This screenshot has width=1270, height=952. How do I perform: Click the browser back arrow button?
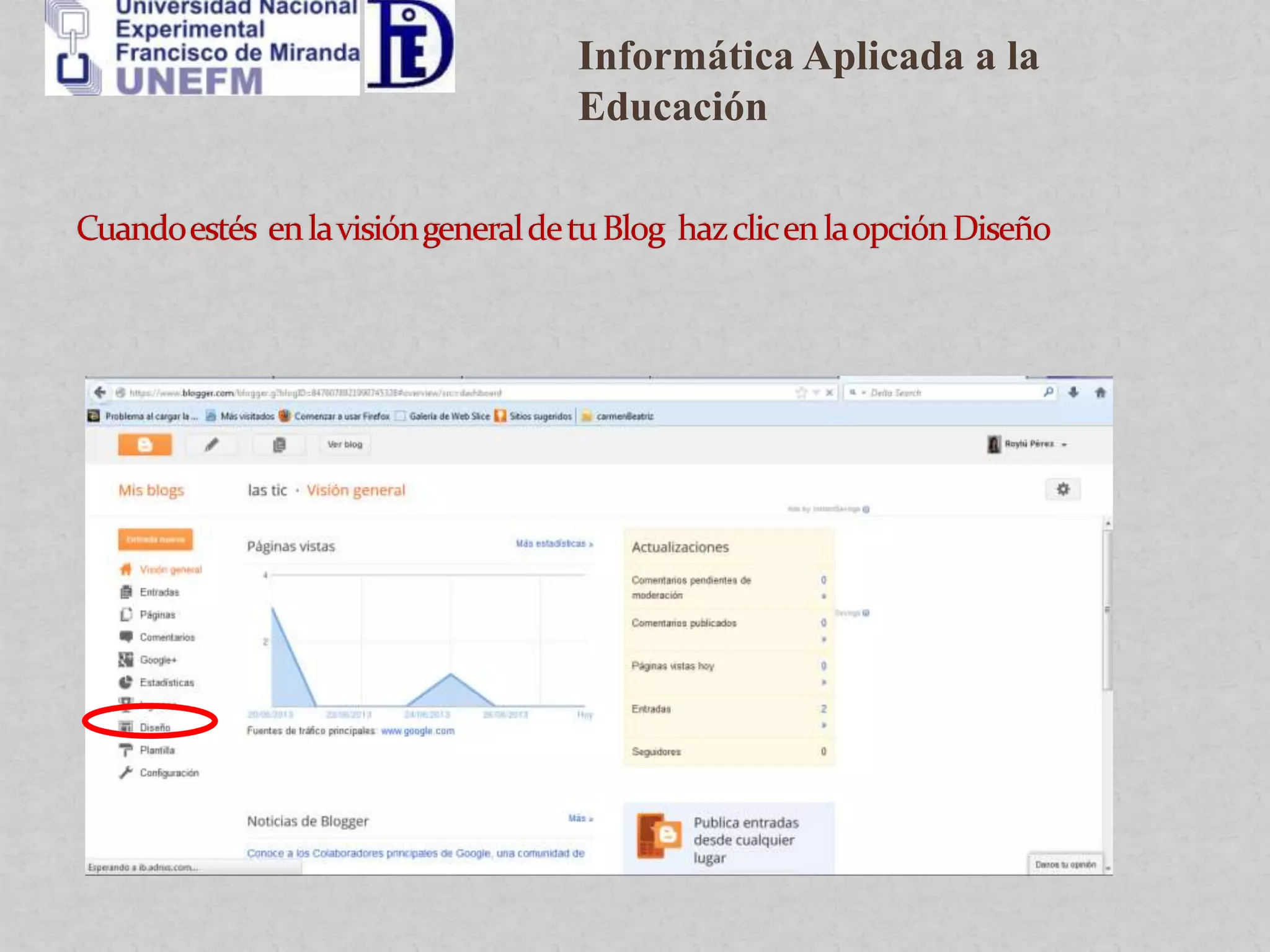pos(100,392)
